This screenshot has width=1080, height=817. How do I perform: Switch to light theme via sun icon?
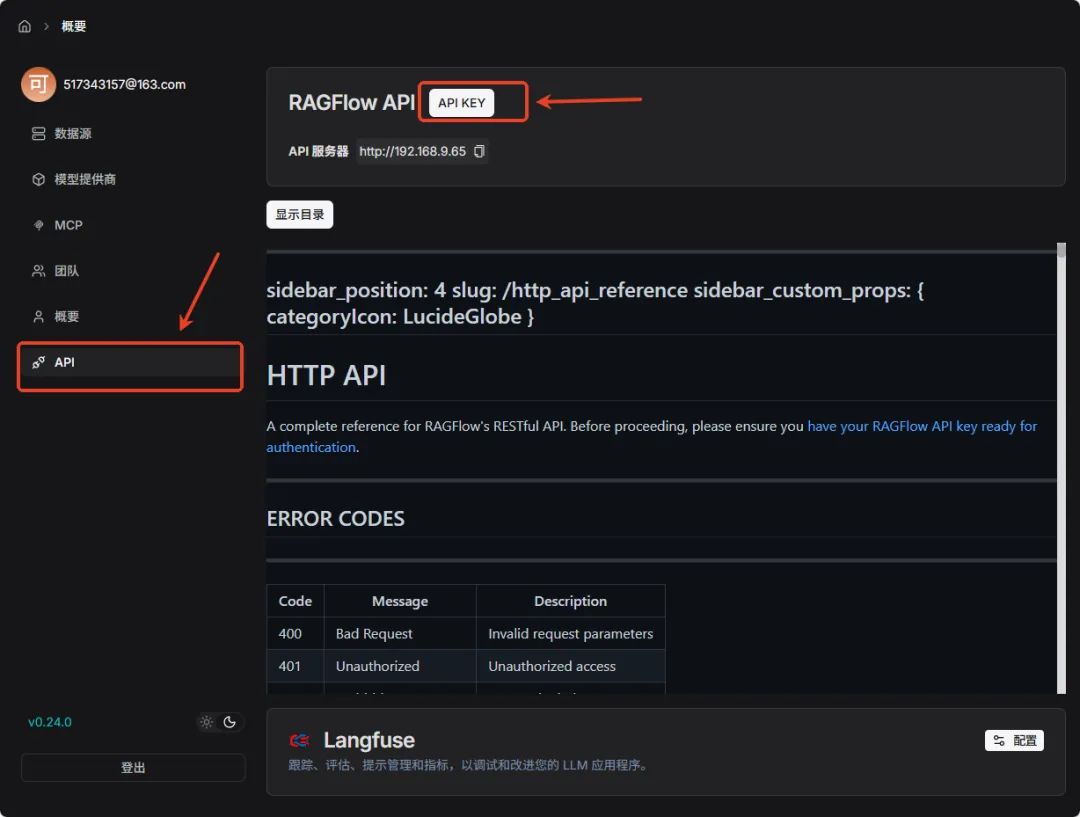[207, 722]
